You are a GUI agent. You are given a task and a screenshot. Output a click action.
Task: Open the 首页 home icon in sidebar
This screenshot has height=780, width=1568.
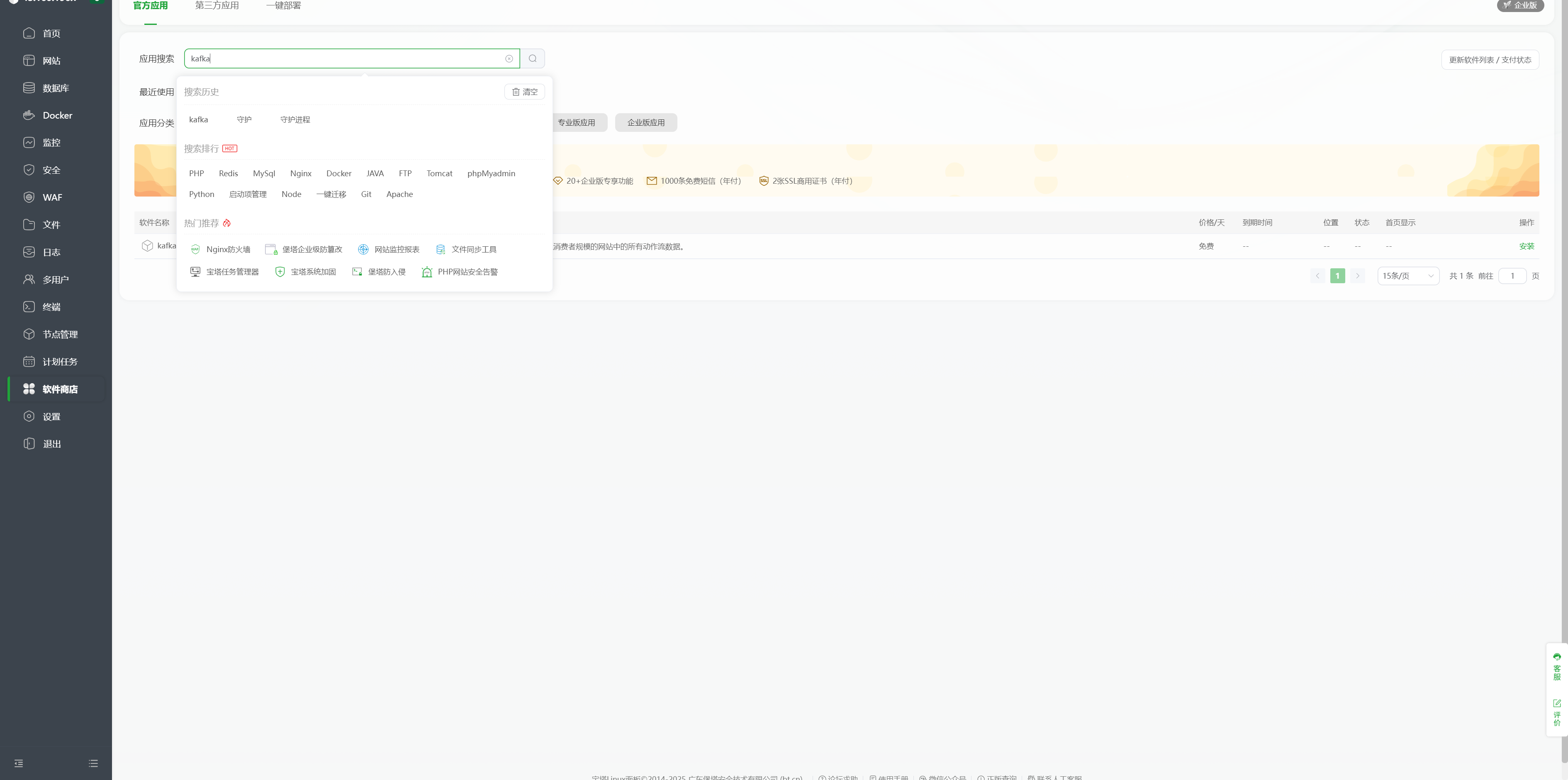point(29,33)
